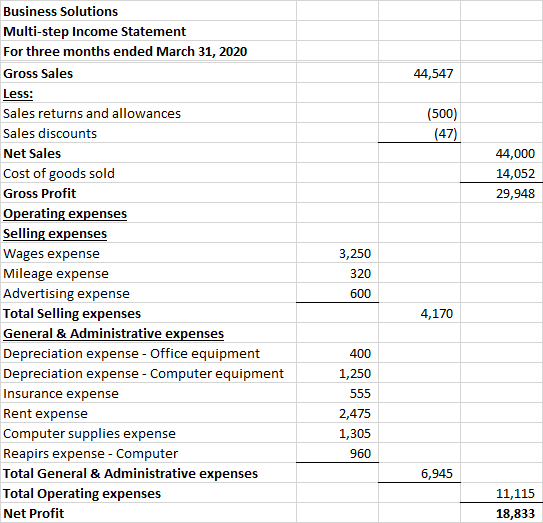
Task: Click the 3,250 wages value
Action: click(355, 254)
